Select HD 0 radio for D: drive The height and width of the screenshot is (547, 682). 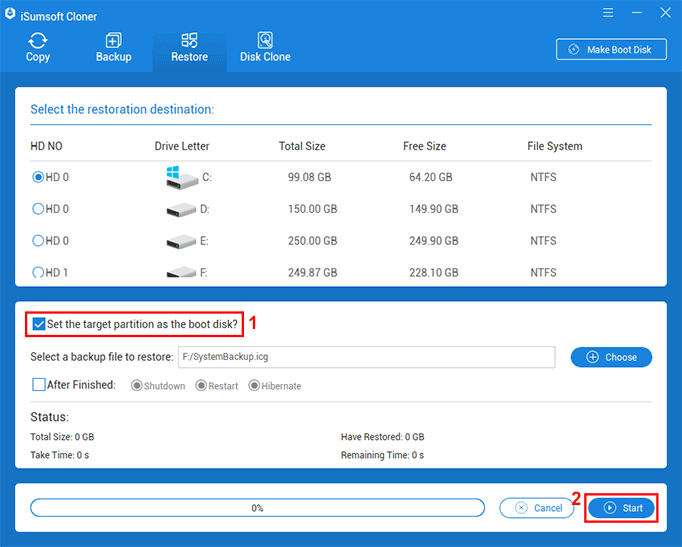click(38, 209)
